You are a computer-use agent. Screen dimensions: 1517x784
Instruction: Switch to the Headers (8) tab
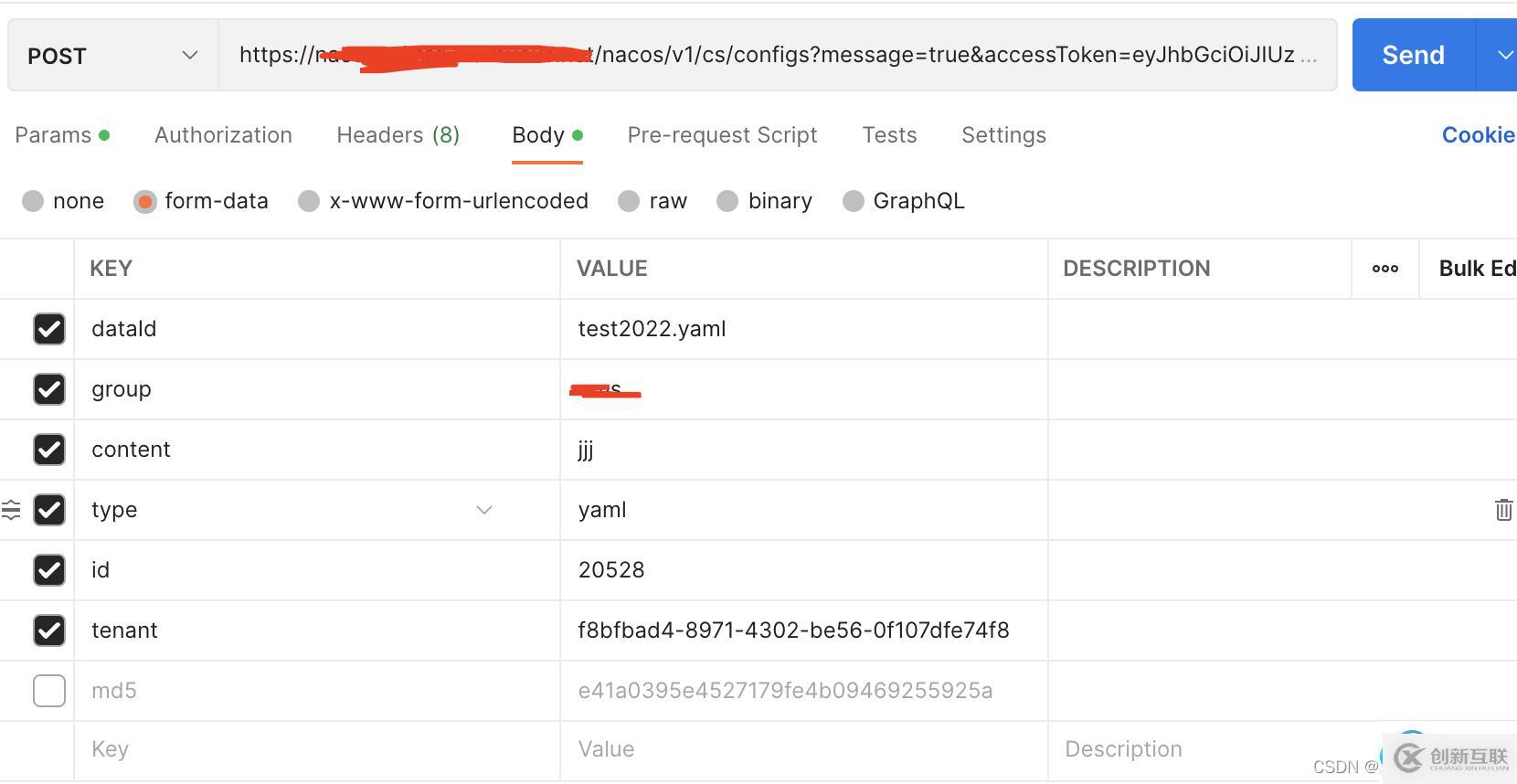pos(398,135)
